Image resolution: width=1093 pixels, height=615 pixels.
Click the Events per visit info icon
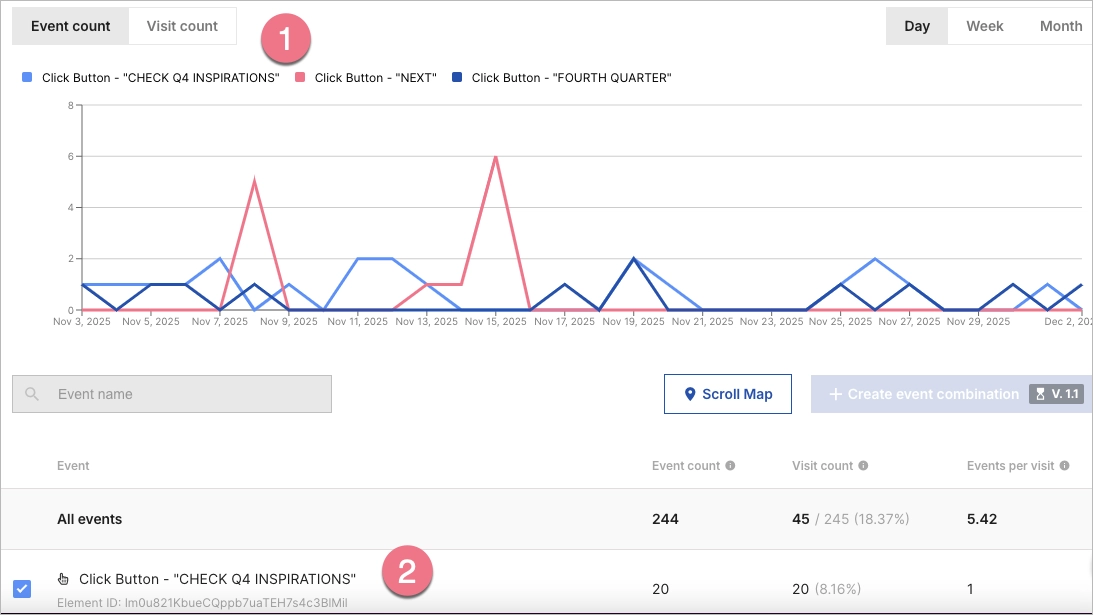[x=1065, y=466]
